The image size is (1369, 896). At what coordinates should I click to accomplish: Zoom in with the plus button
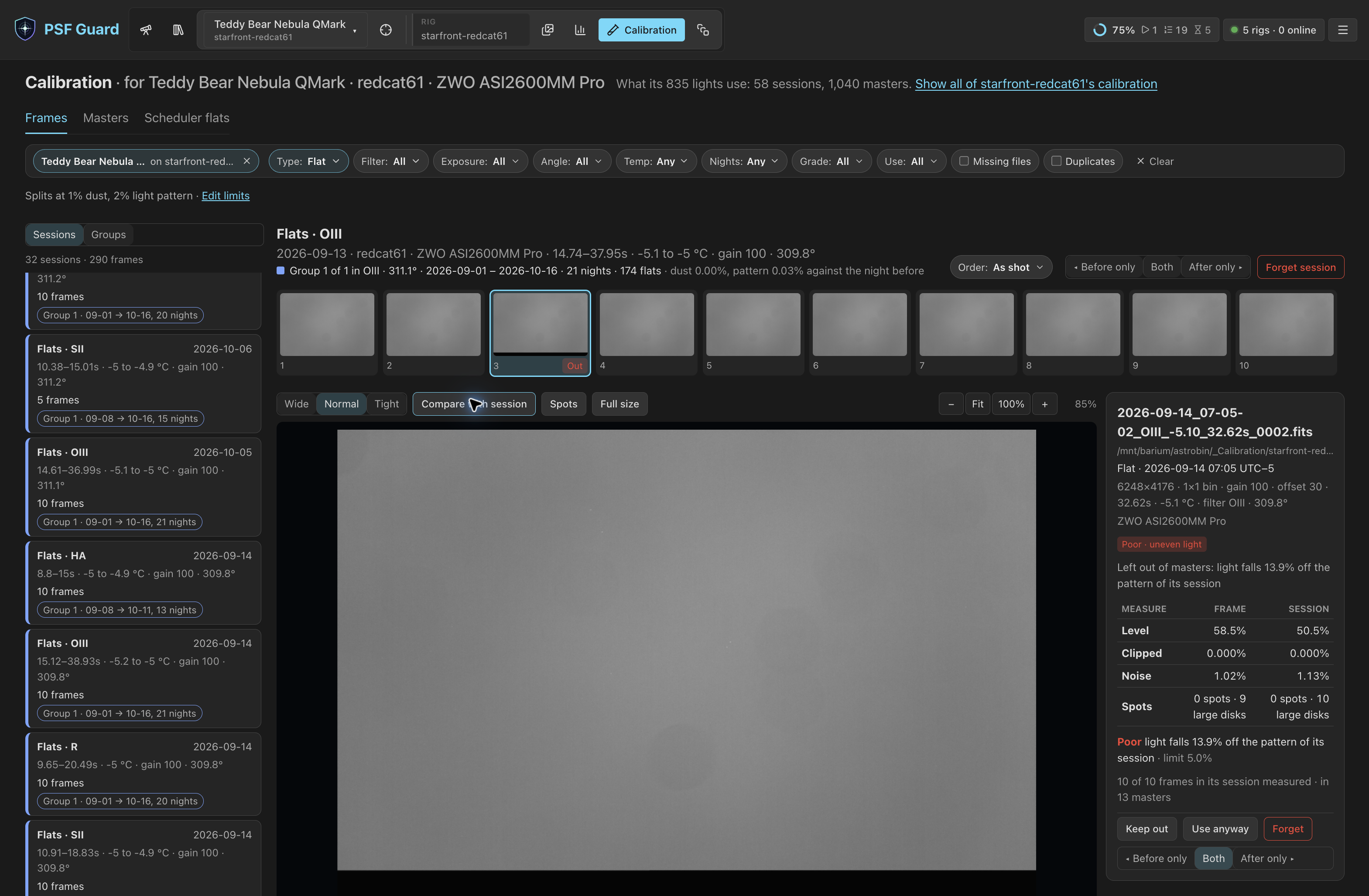pyautogui.click(x=1044, y=404)
